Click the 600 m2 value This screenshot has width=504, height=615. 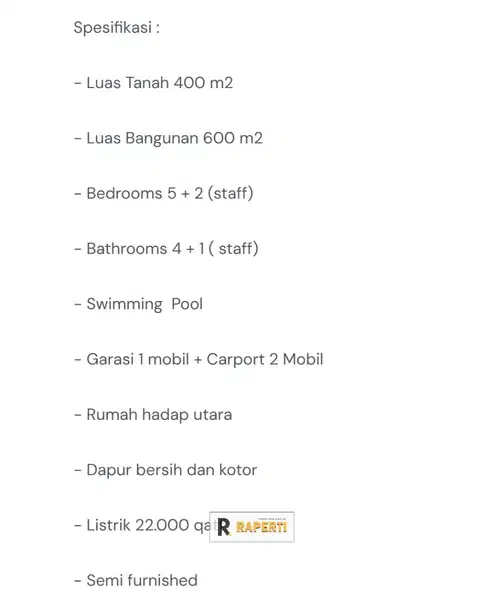233,138
